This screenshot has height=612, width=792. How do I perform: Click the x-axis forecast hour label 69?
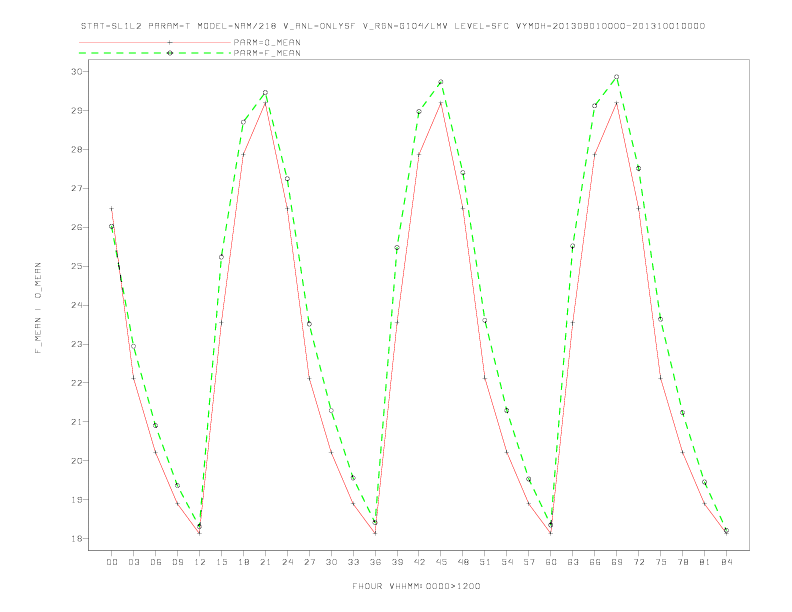tap(617, 562)
